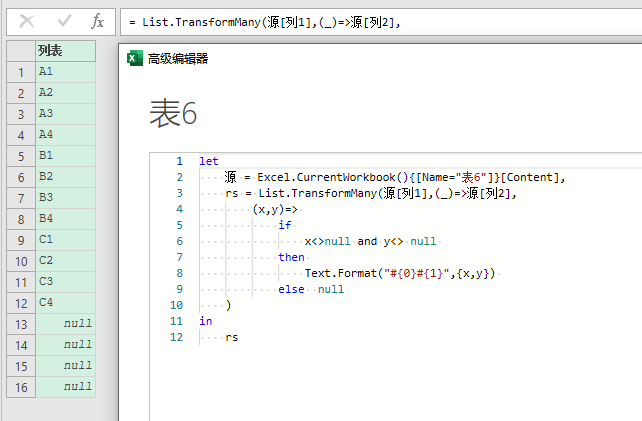Click row number 9 in the list
The image size is (642, 421).
[x=21, y=240]
